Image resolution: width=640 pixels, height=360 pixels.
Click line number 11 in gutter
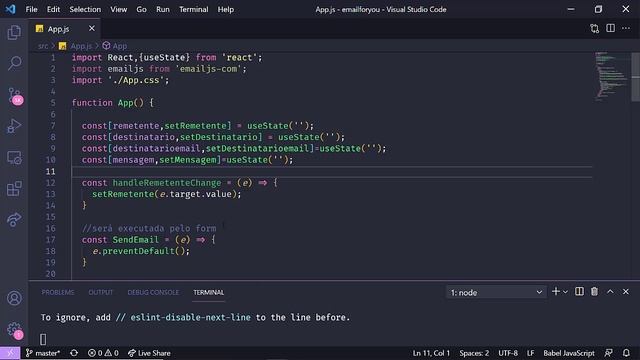50,171
